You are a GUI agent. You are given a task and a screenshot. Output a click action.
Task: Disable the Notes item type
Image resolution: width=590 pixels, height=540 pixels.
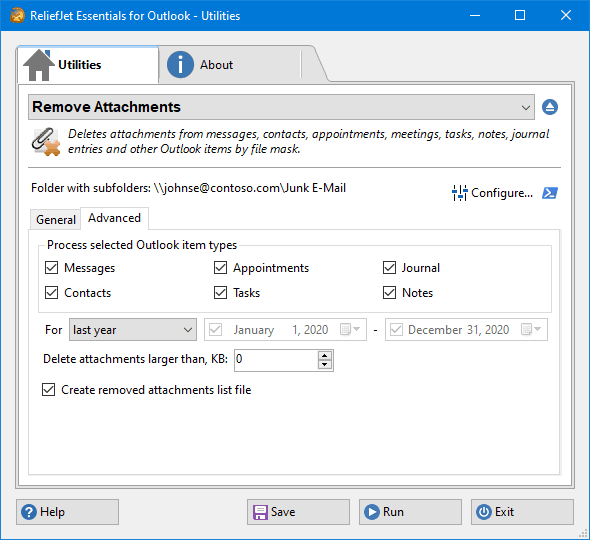pyautogui.click(x=389, y=293)
